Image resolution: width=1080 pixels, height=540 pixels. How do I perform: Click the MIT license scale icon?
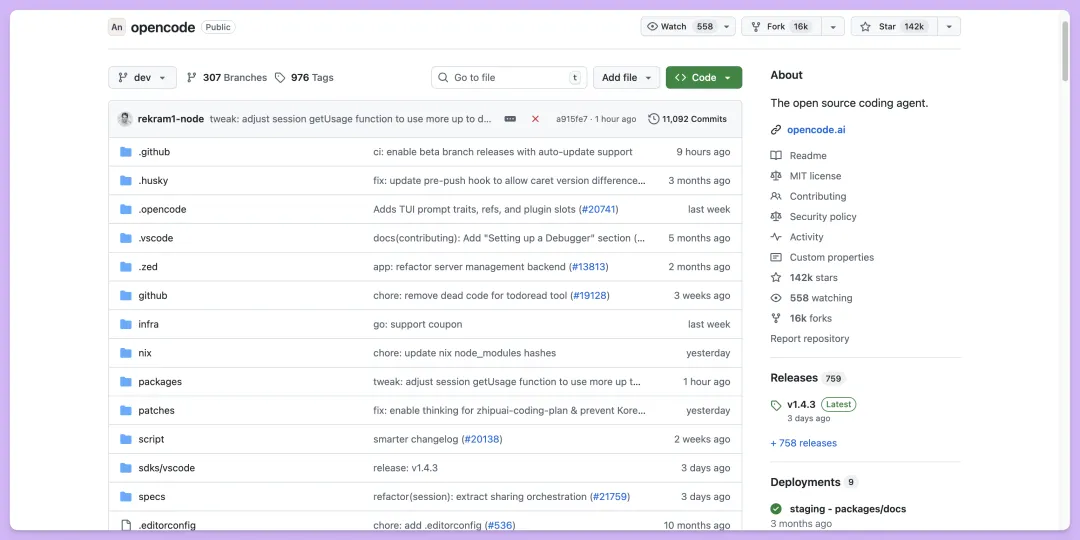pyautogui.click(x=776, y=176)
